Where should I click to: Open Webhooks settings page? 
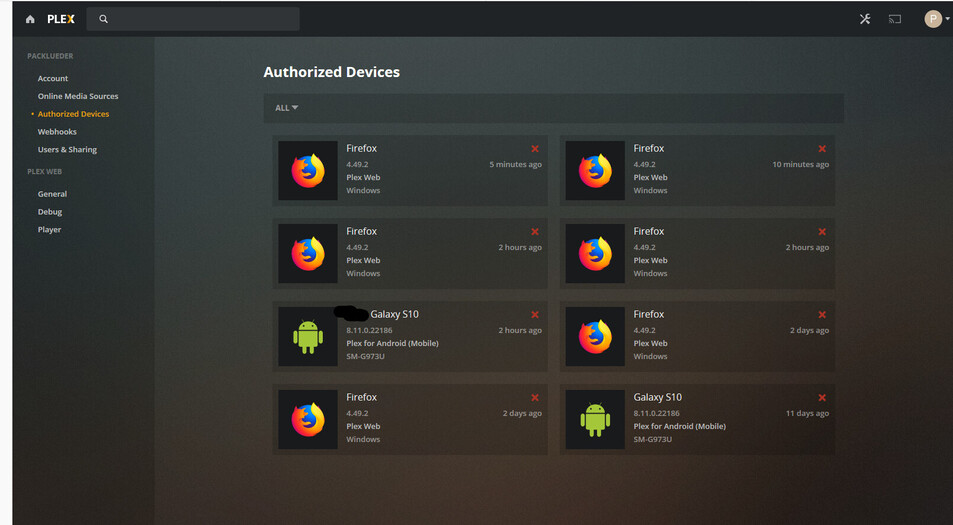tap(57, 131)
